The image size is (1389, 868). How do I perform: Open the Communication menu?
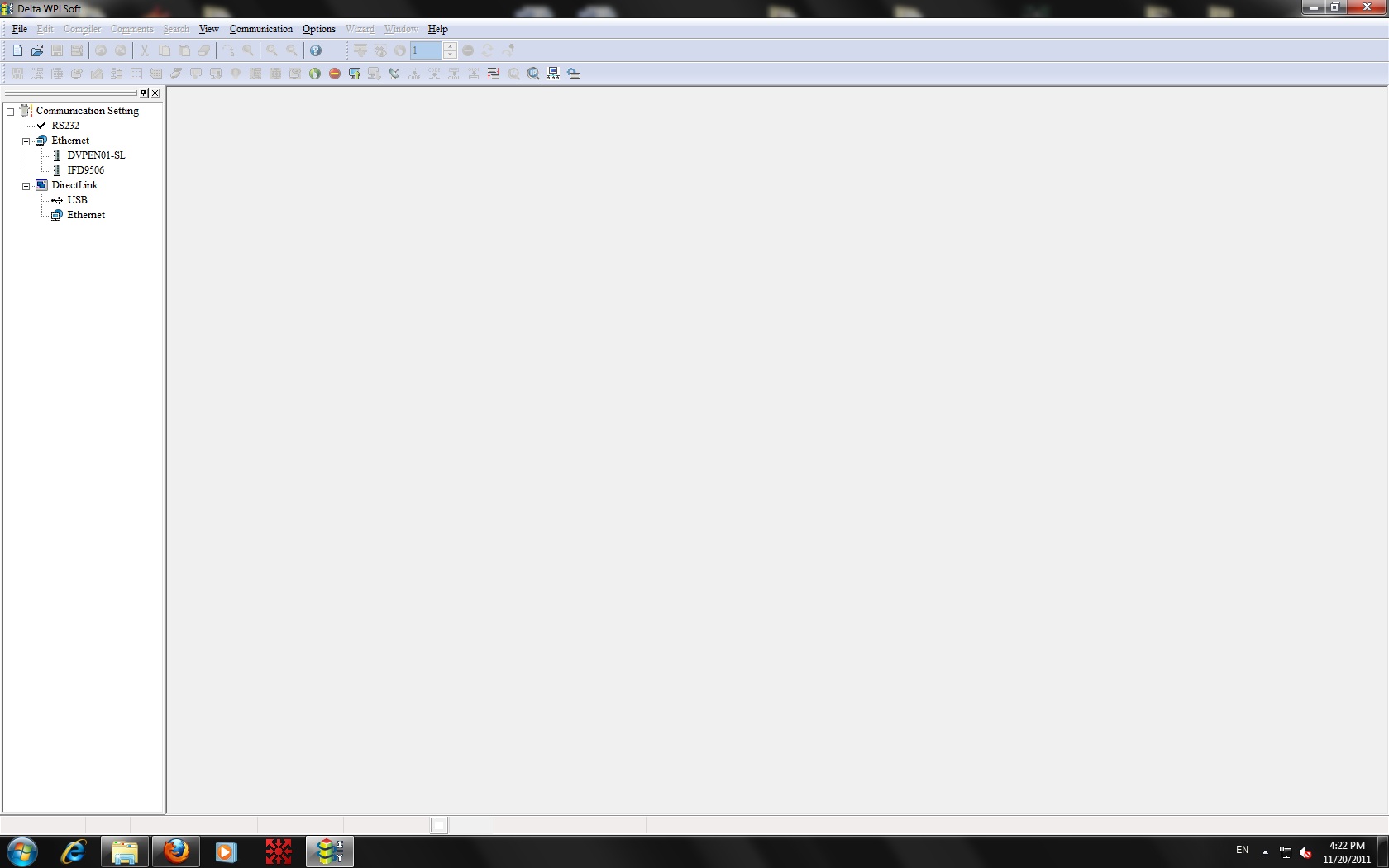[x=260, y=29]
